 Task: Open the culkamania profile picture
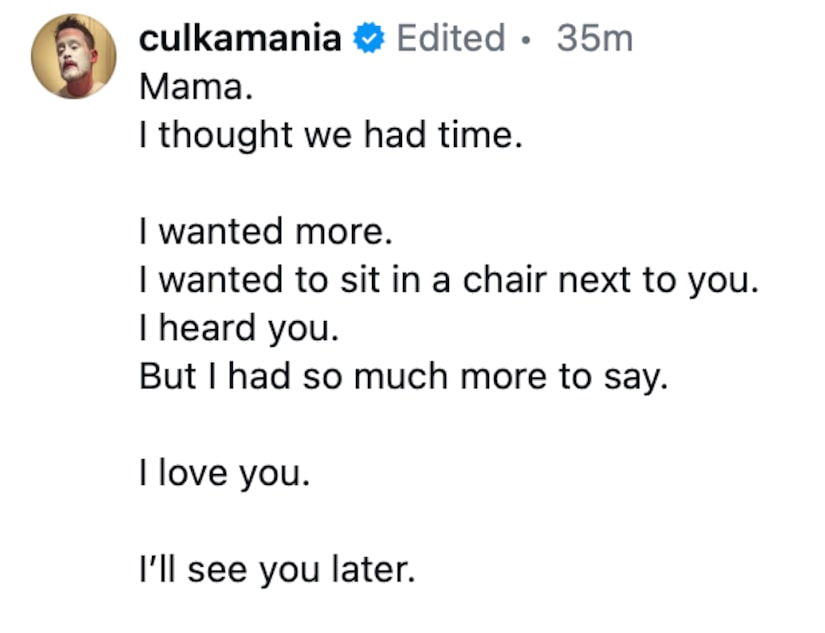click(72, 57)
